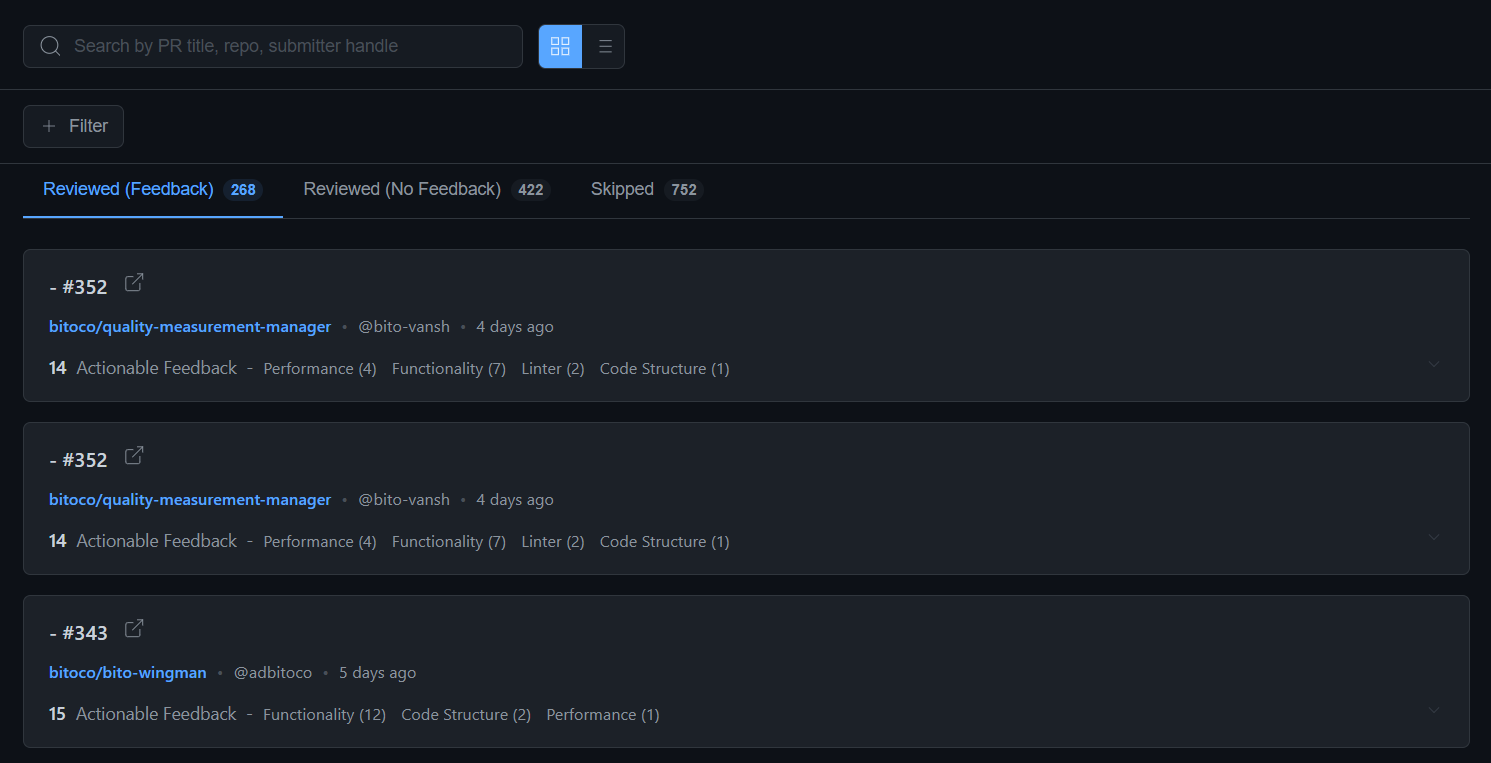Open second bitoco/quality-measurement-manager repo link
The width and height of the screenshot is (1491, 763).
[x=190, y=500]
